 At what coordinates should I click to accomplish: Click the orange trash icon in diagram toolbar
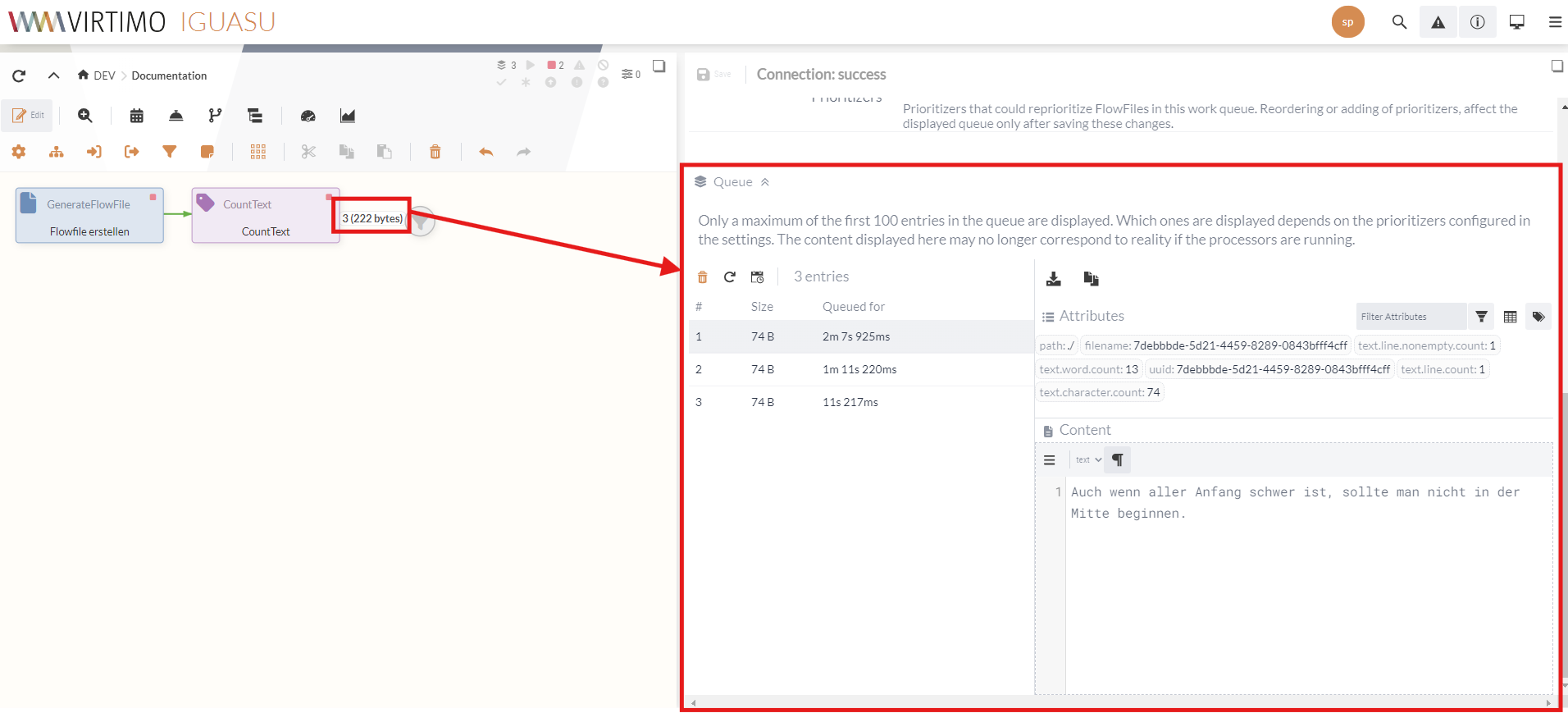point(435,152)
